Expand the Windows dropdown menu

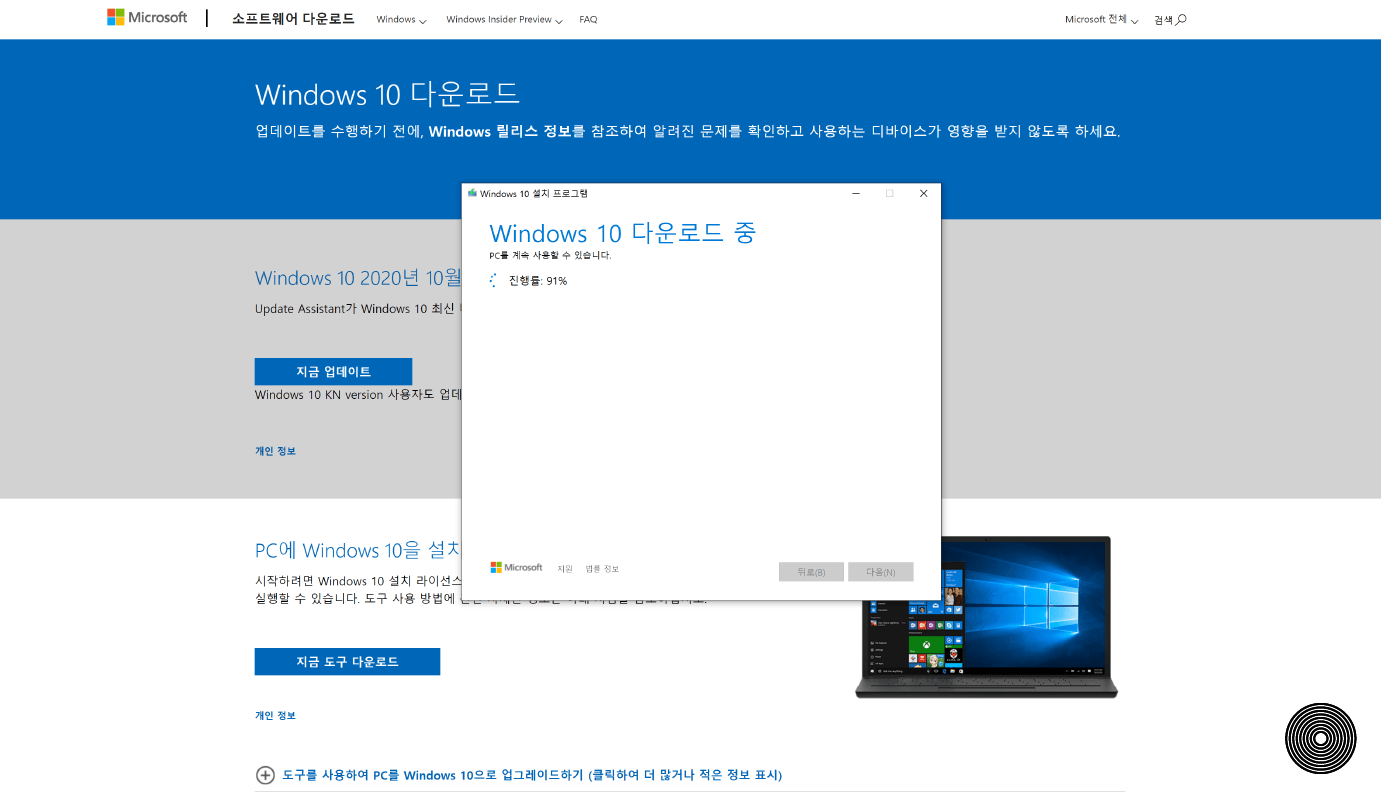[401, 20]
